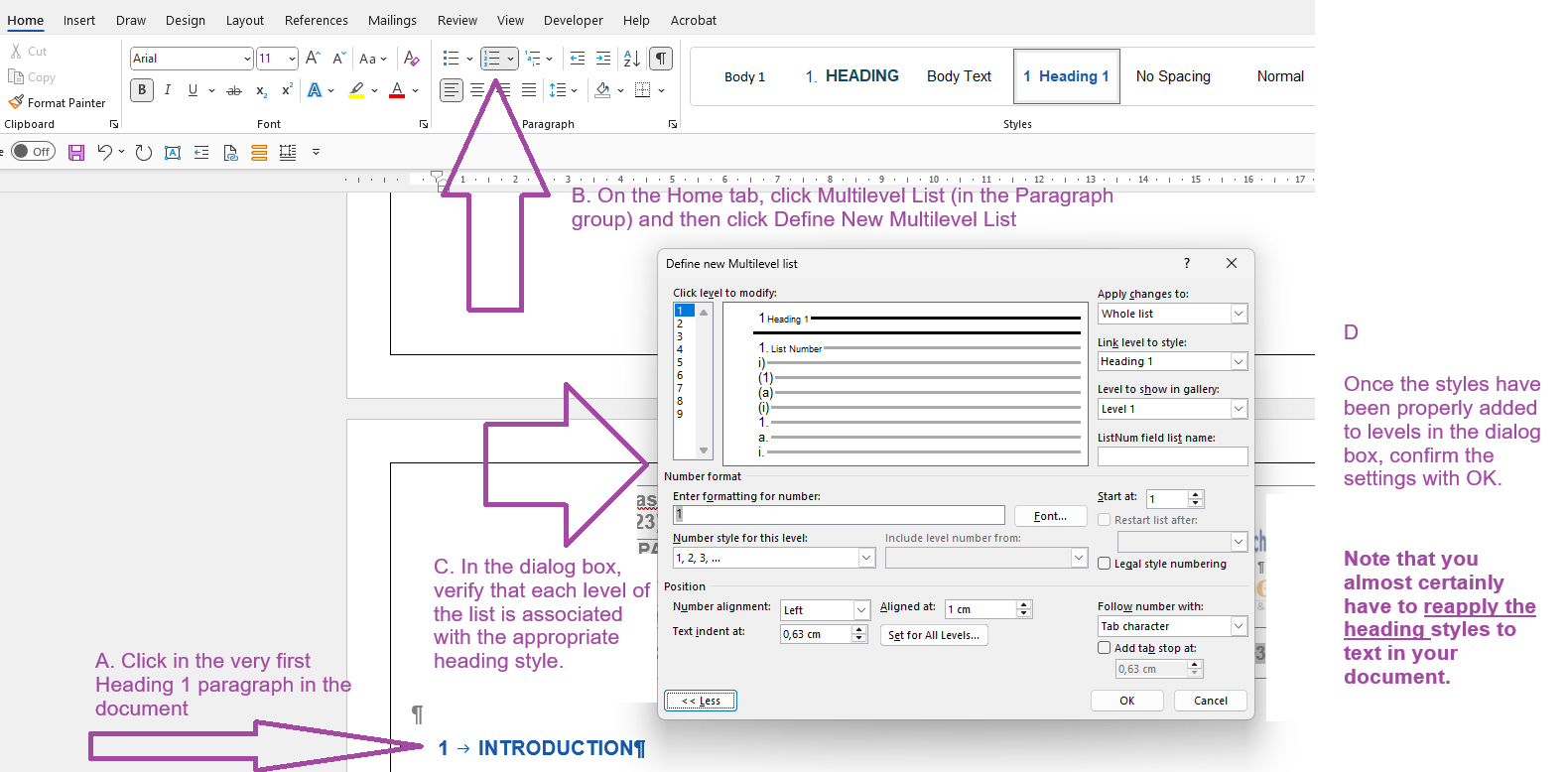
Task: Save the document from quick access toolbar
Action: [x=76, y=152]
